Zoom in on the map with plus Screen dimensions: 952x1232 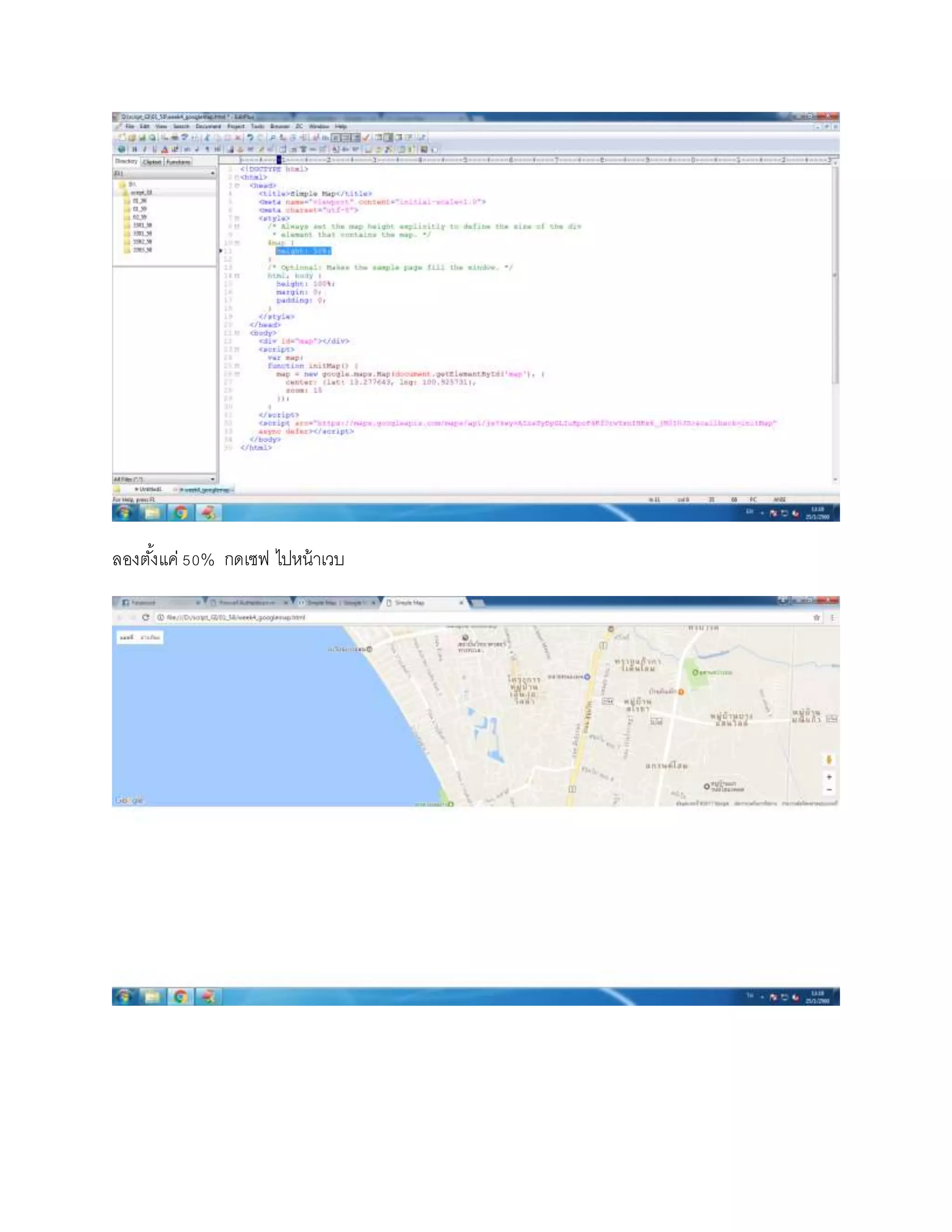point(828,777)
